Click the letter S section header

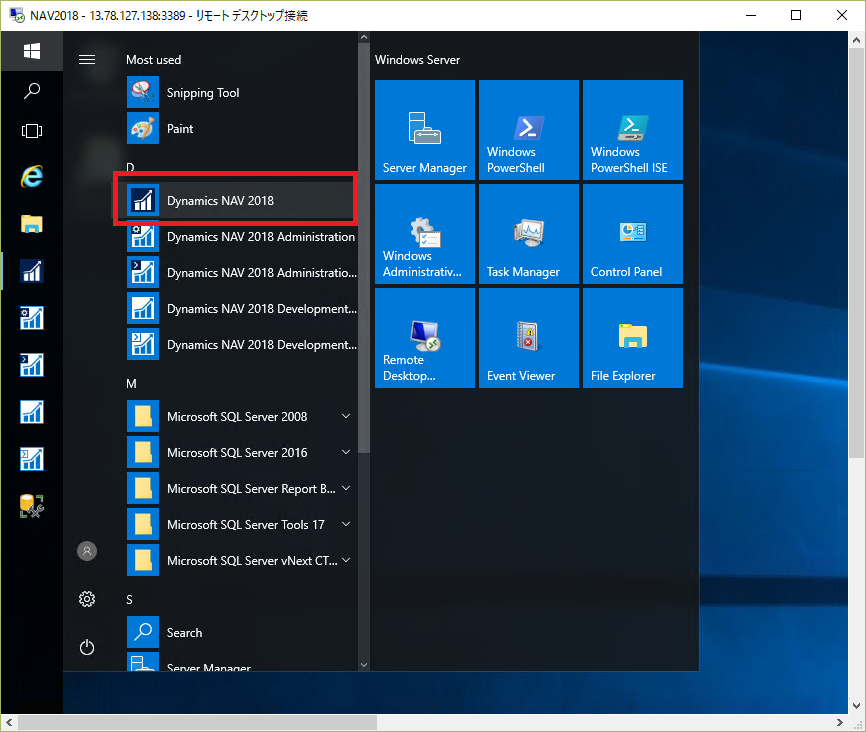[x=129, y=599]
